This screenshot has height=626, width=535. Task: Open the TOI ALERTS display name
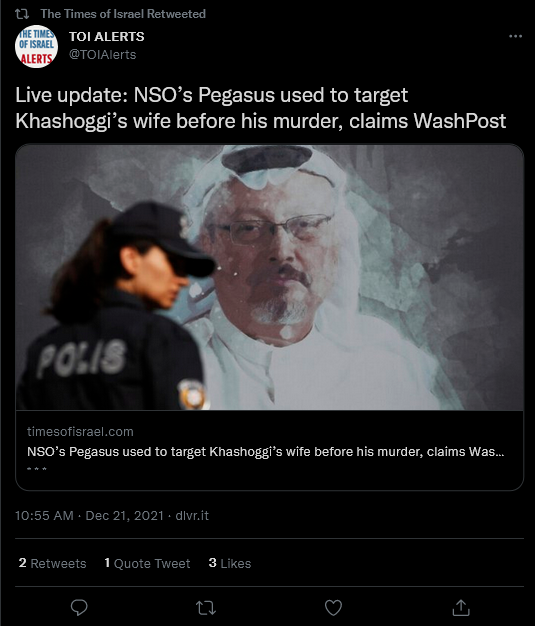click(107, 36)
